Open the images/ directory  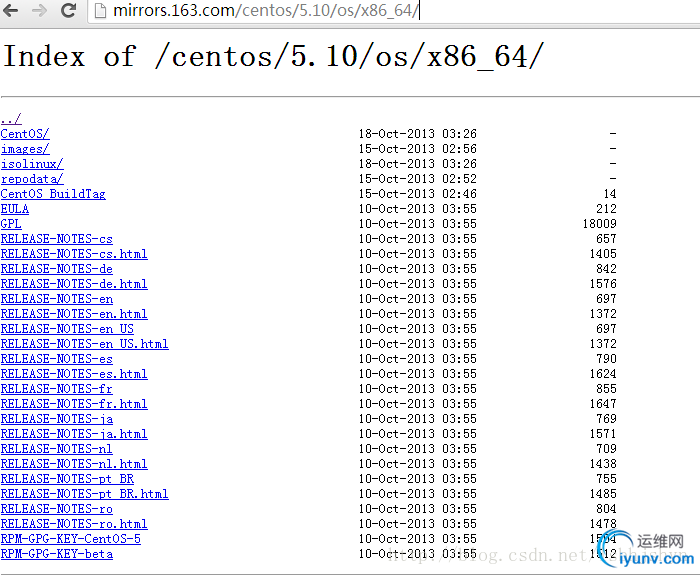(x=25, y=149)
